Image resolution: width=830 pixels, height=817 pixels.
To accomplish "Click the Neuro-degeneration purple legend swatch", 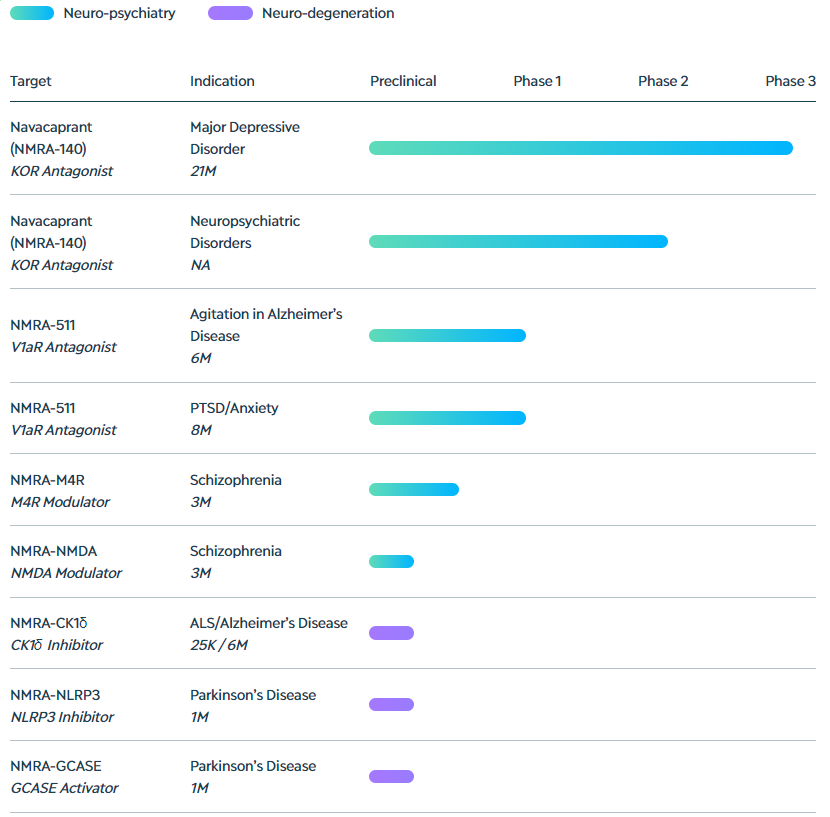I will coord(230,14).
